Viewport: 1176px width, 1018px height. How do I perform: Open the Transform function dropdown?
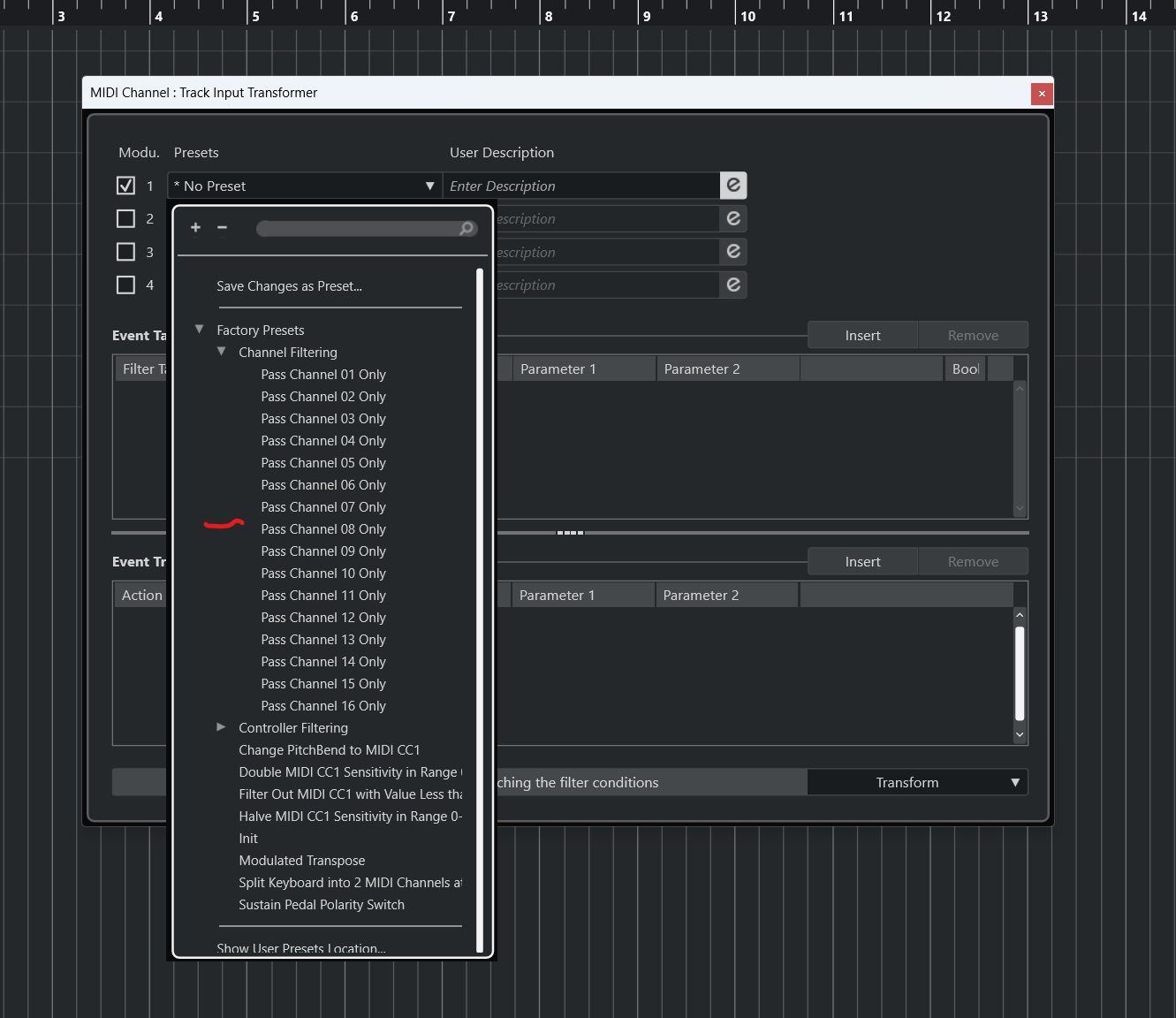point(917,782)
